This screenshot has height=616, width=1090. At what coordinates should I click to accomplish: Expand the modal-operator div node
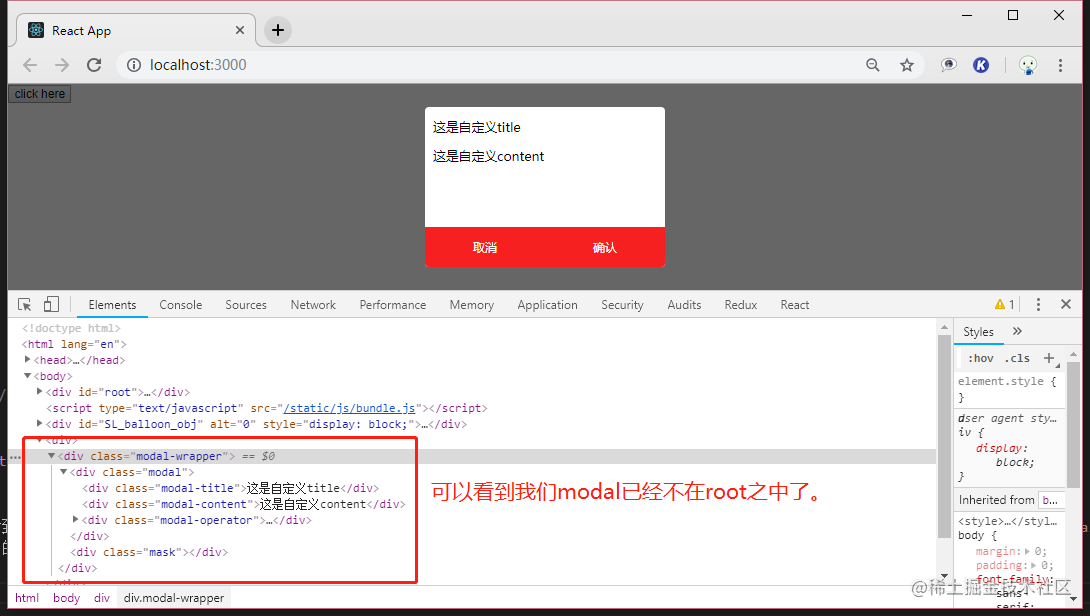76,519
